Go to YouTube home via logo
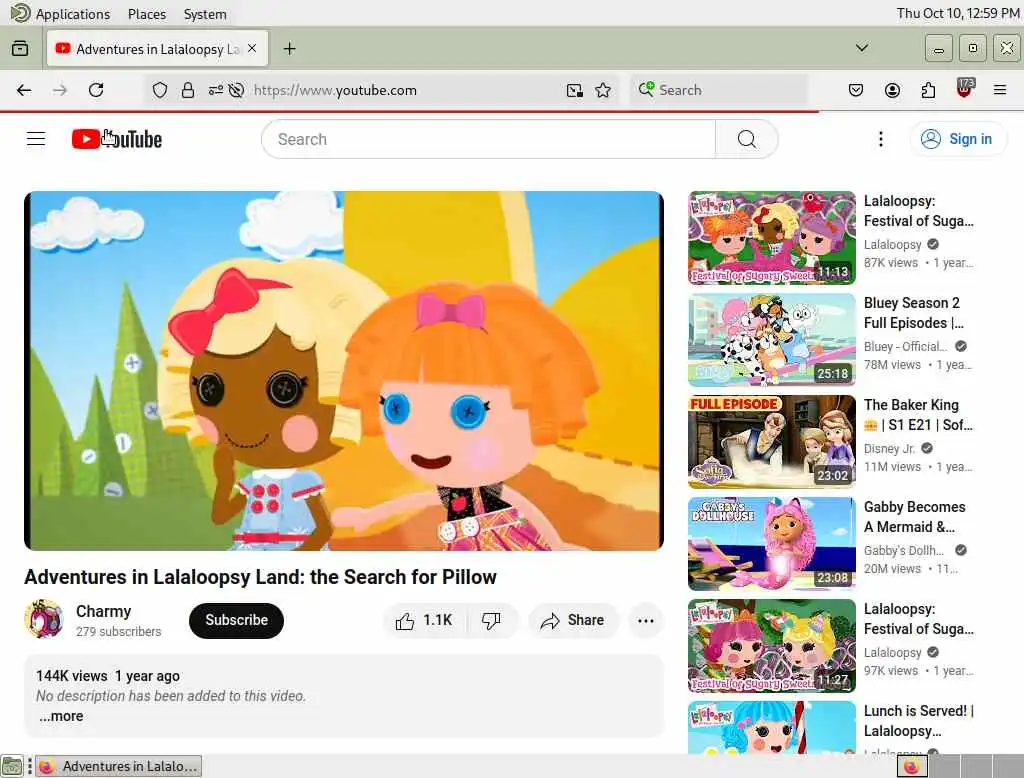The height and width of the screenshot is (778, 1024). (117, 139)
